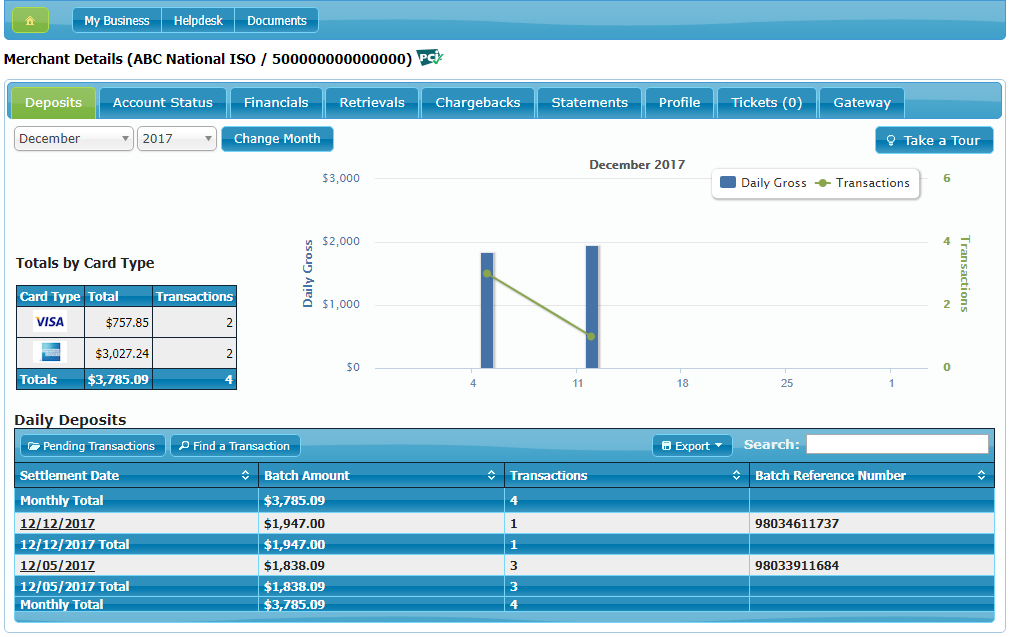Switch to the Chargebacks tab
The width and height of the screenshot is (1011, 637).
[478, 103]
